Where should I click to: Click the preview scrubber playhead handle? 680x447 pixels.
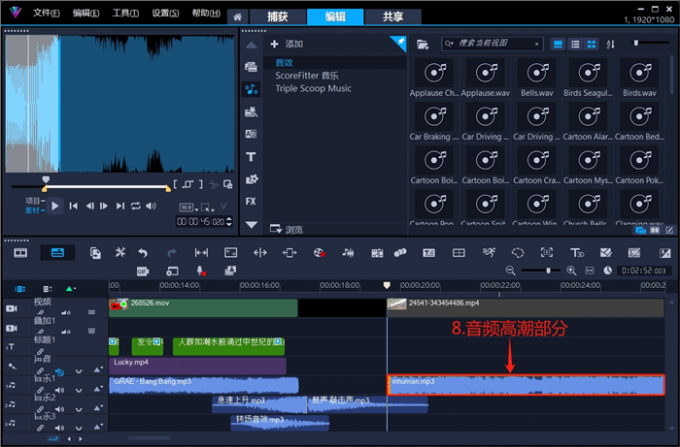coord(46,179)
